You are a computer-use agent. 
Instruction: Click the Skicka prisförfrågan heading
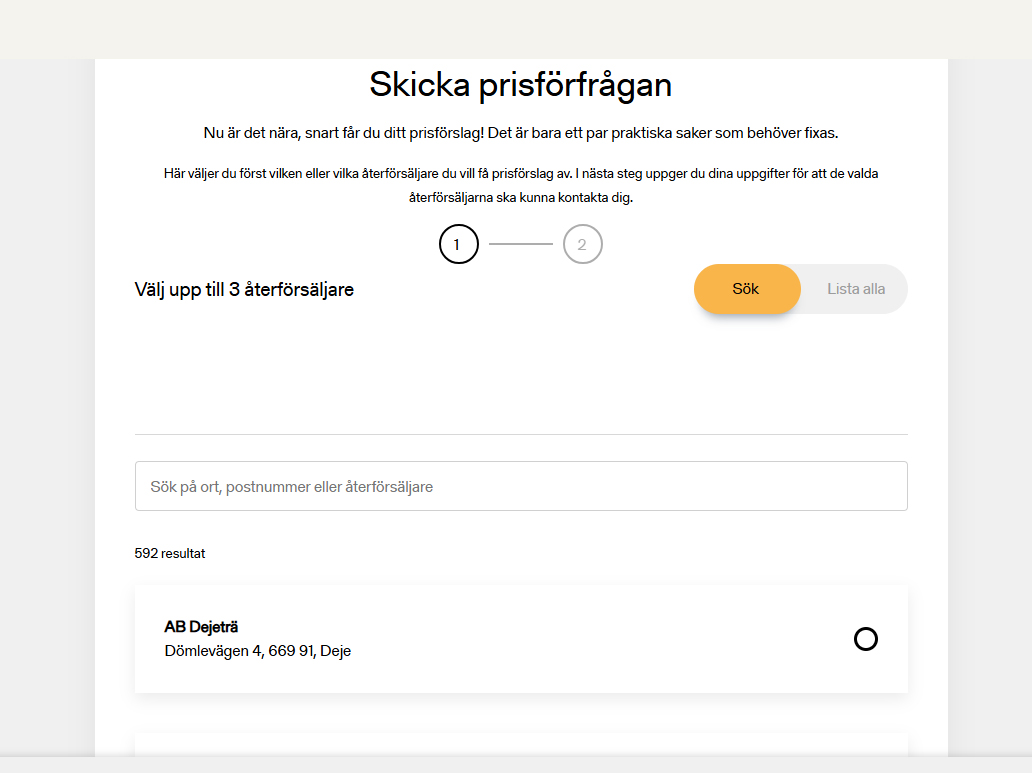coord(520,84)
